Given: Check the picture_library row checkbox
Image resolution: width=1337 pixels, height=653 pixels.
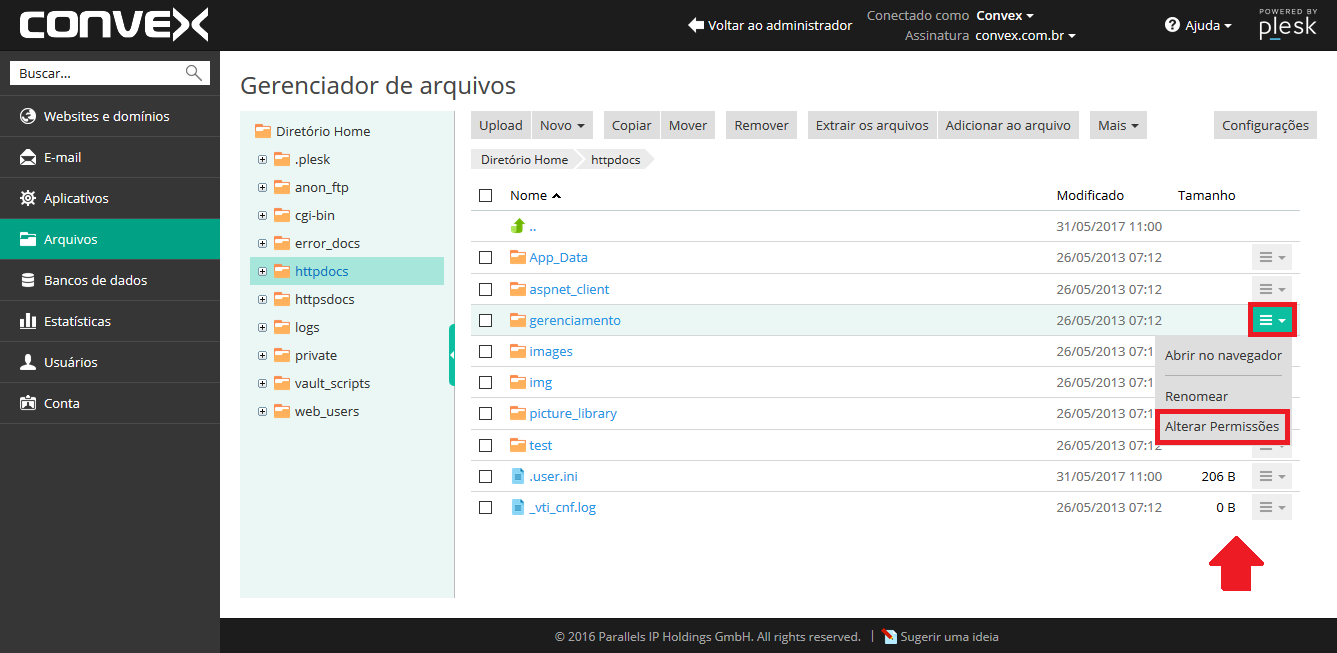Looking at the screenshot, I should click(x=486, y=413).
